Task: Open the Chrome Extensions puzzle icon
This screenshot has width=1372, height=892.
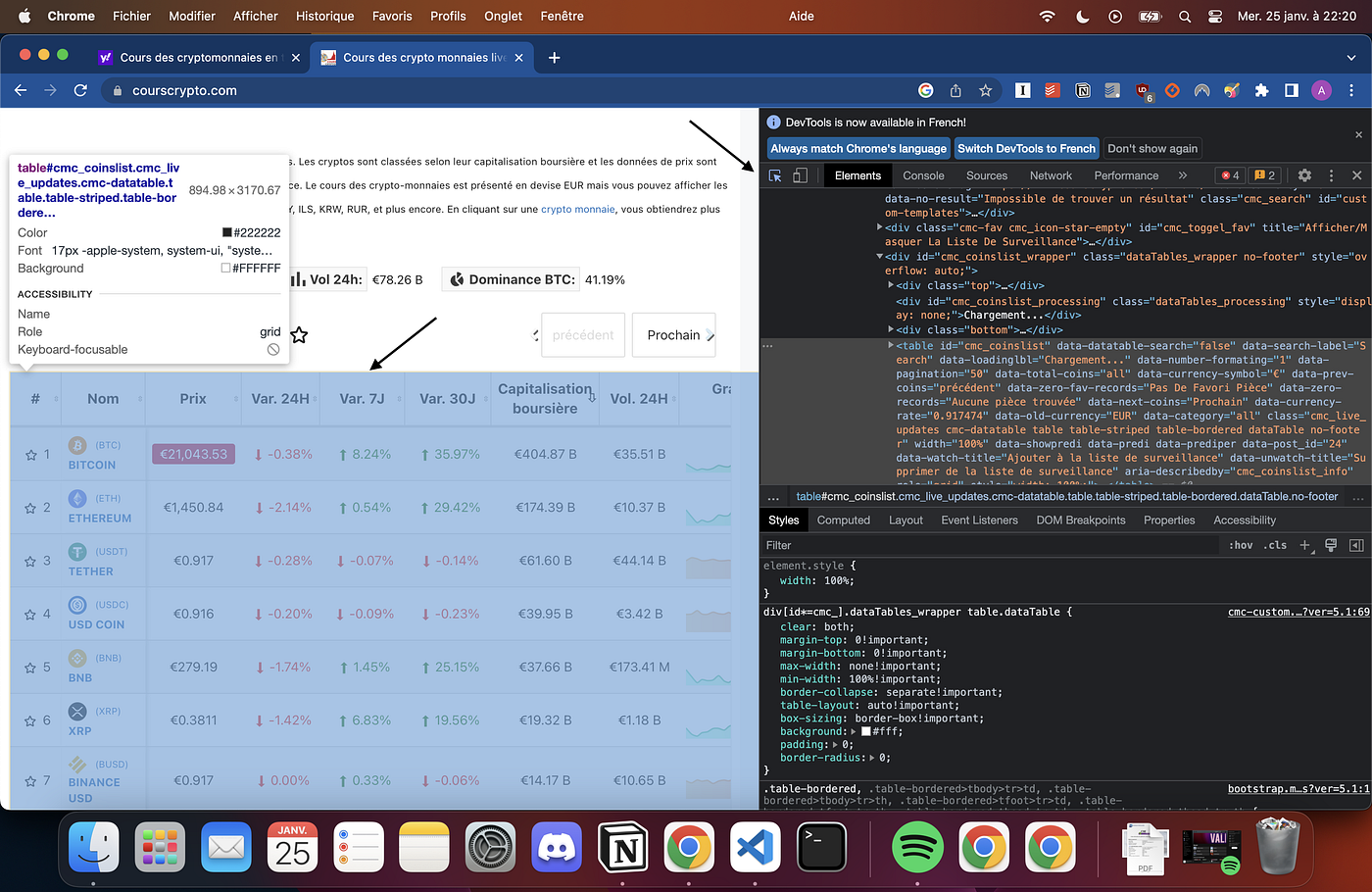Action: 1261,90
